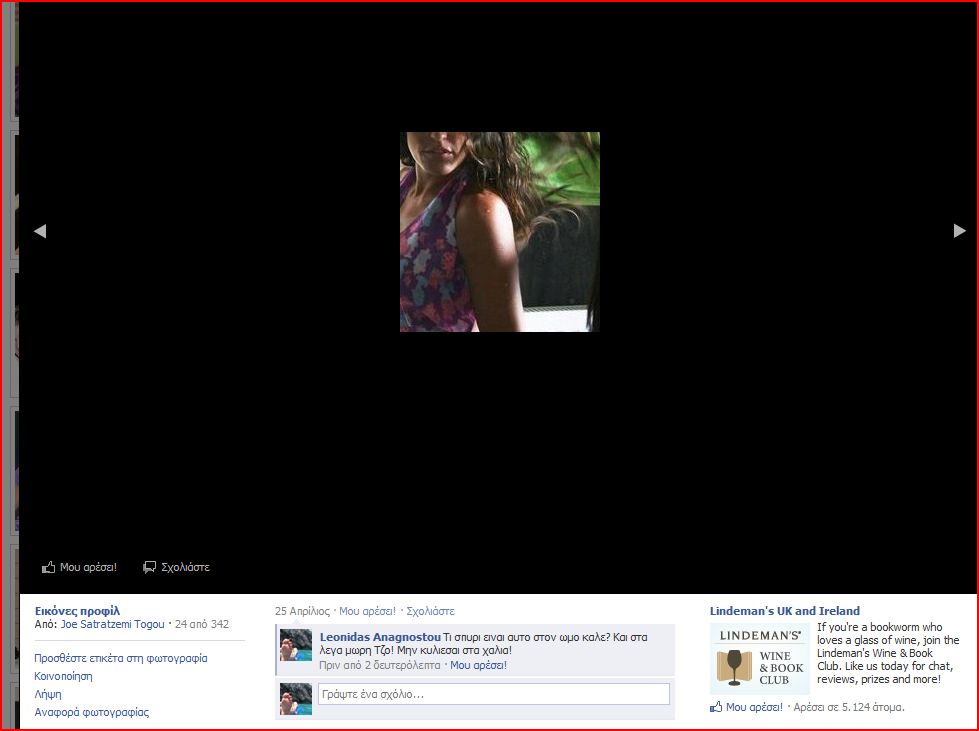Image resolution: width=979 pixels, height=731 pixels.
Task: Click thumbs-up icon below the photo
Action: pyautogui.click(x=48, y=567)
